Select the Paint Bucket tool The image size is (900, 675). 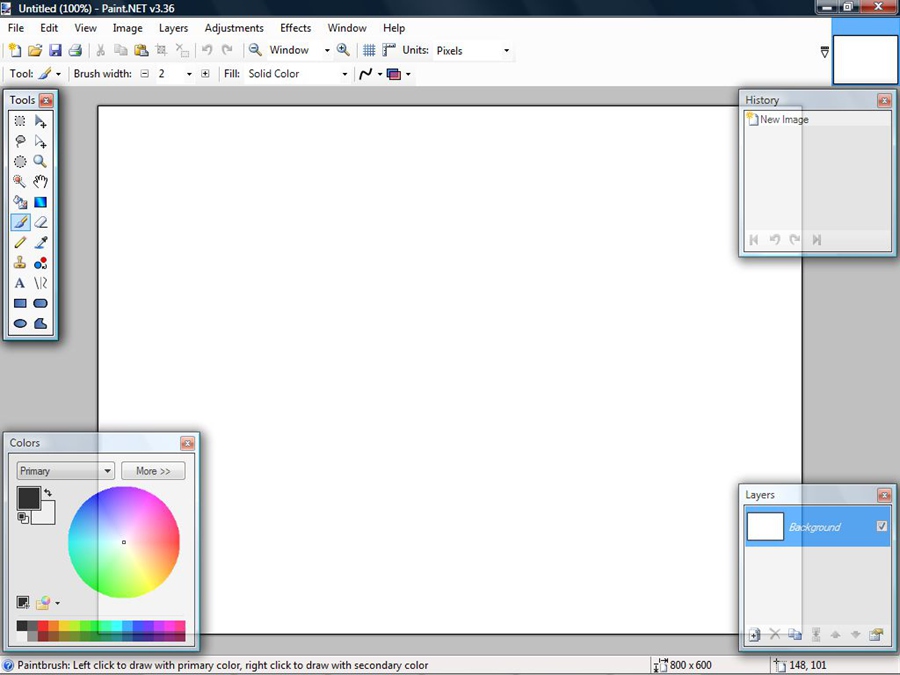[x=20, y=202]
